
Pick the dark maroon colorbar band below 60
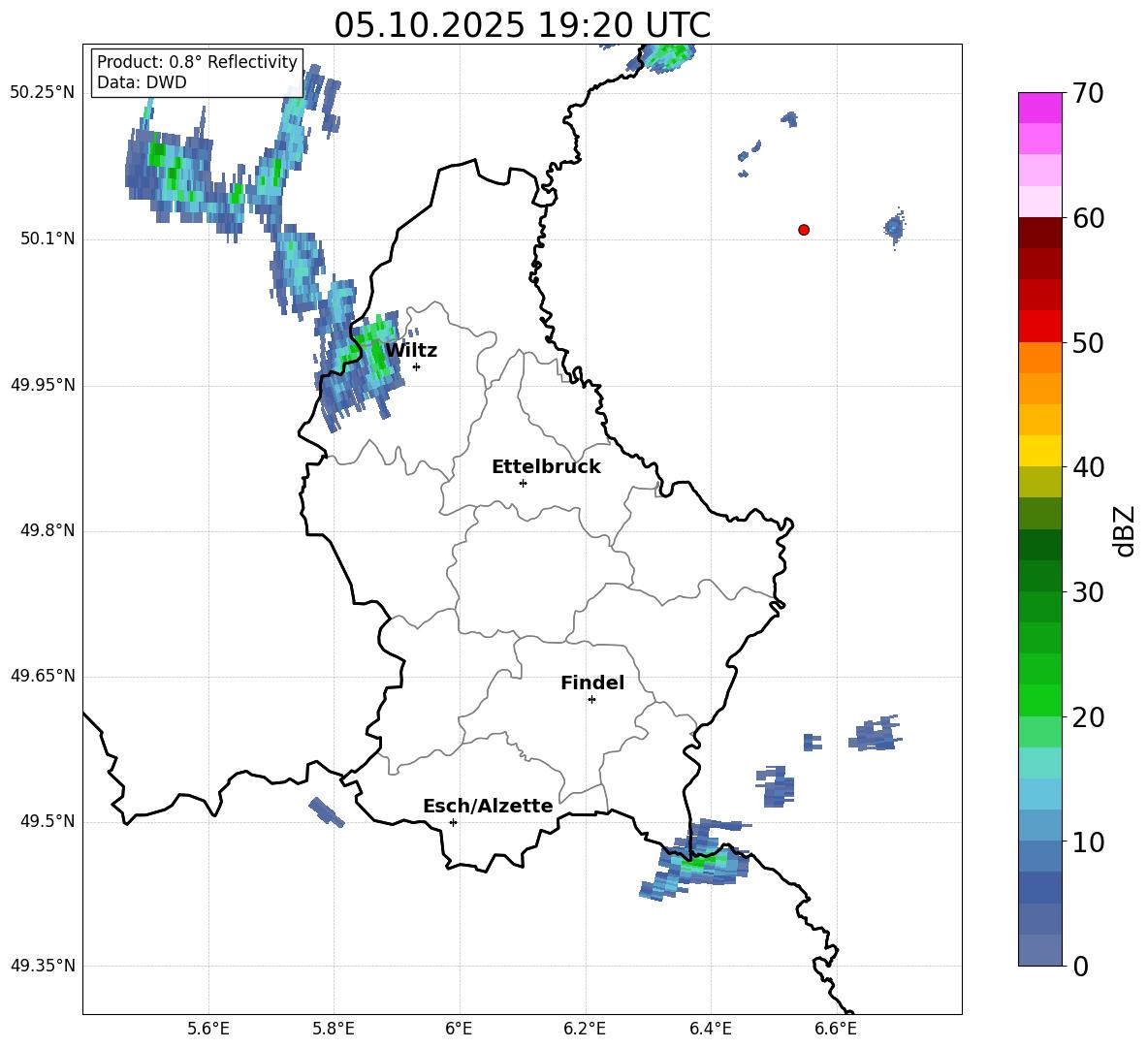point(1040,233)
